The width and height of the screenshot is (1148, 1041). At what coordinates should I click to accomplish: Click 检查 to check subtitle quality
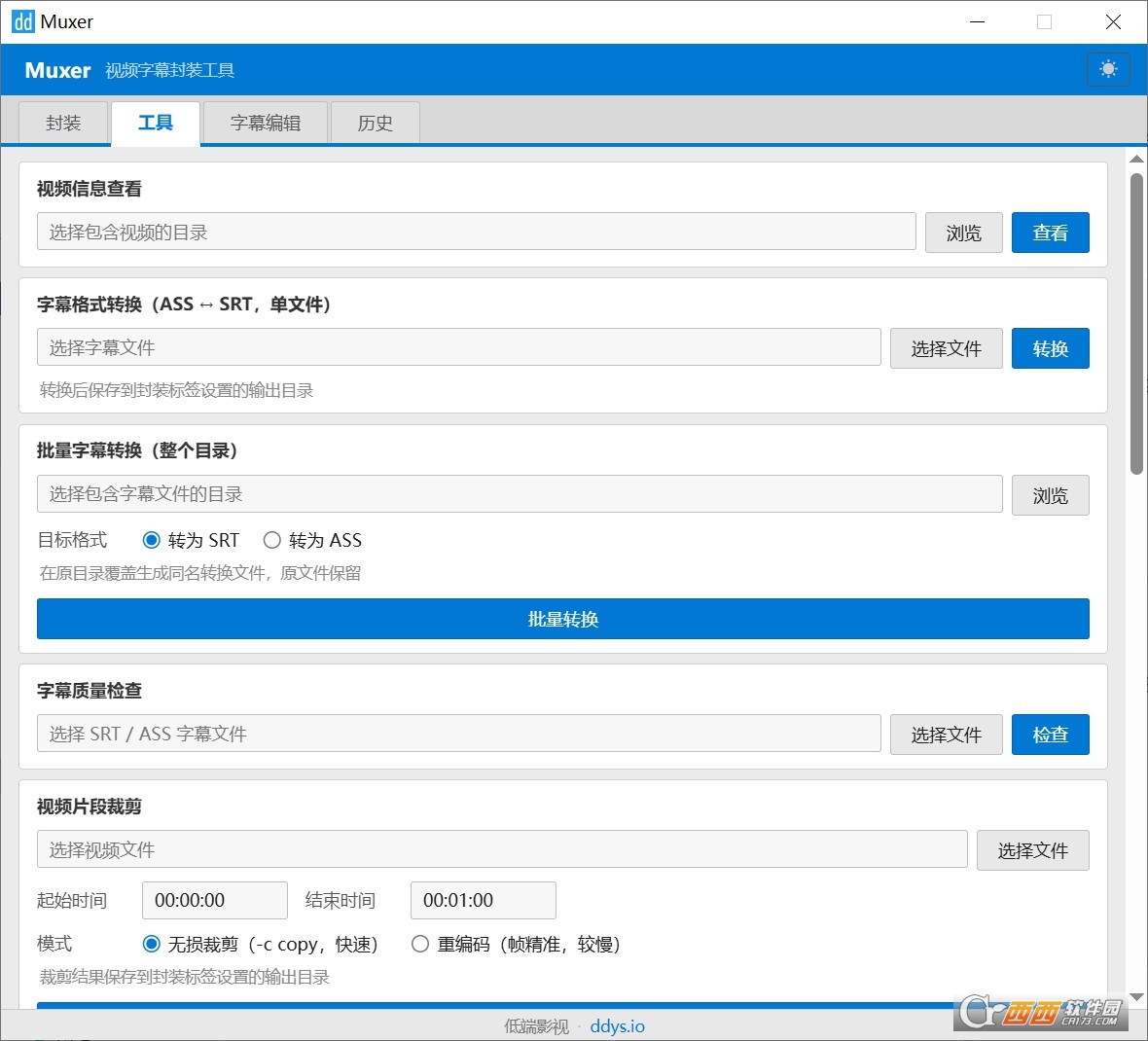click(x=1050, y=735)
